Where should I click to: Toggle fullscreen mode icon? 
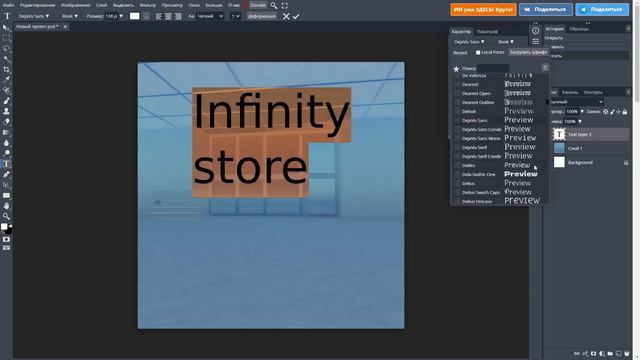(x=284, y=6)
